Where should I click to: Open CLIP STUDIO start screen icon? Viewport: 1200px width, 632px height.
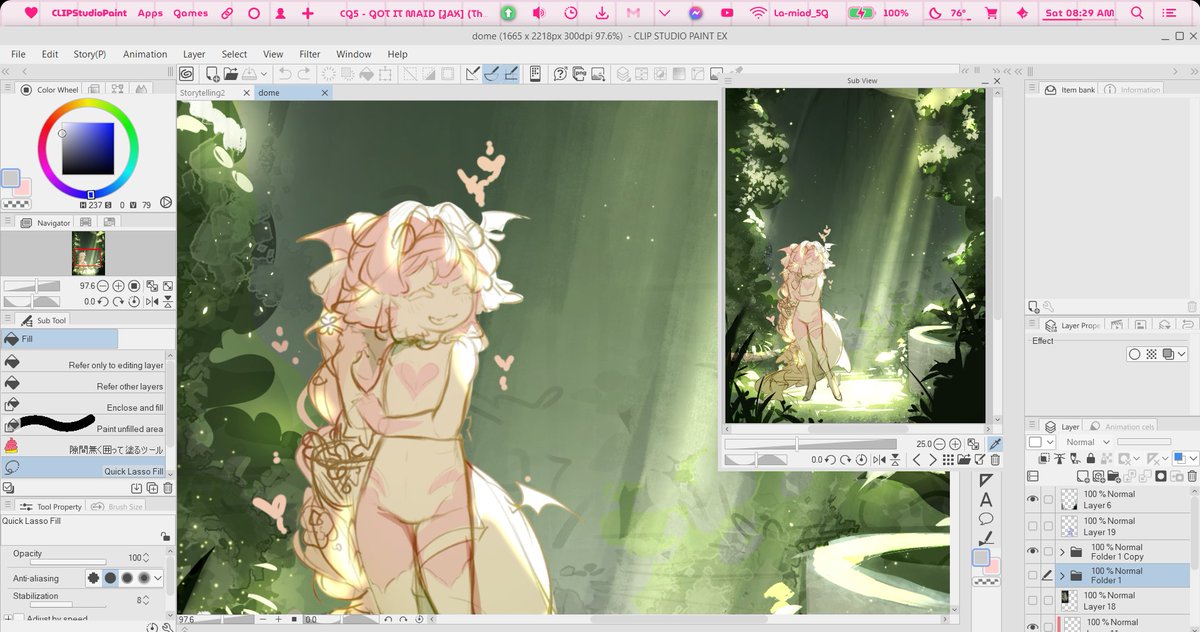187,74
